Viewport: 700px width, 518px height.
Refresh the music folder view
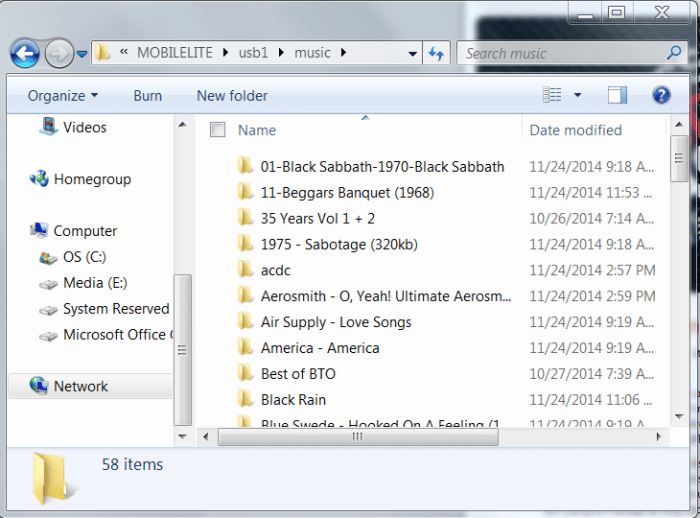[436, 54]
